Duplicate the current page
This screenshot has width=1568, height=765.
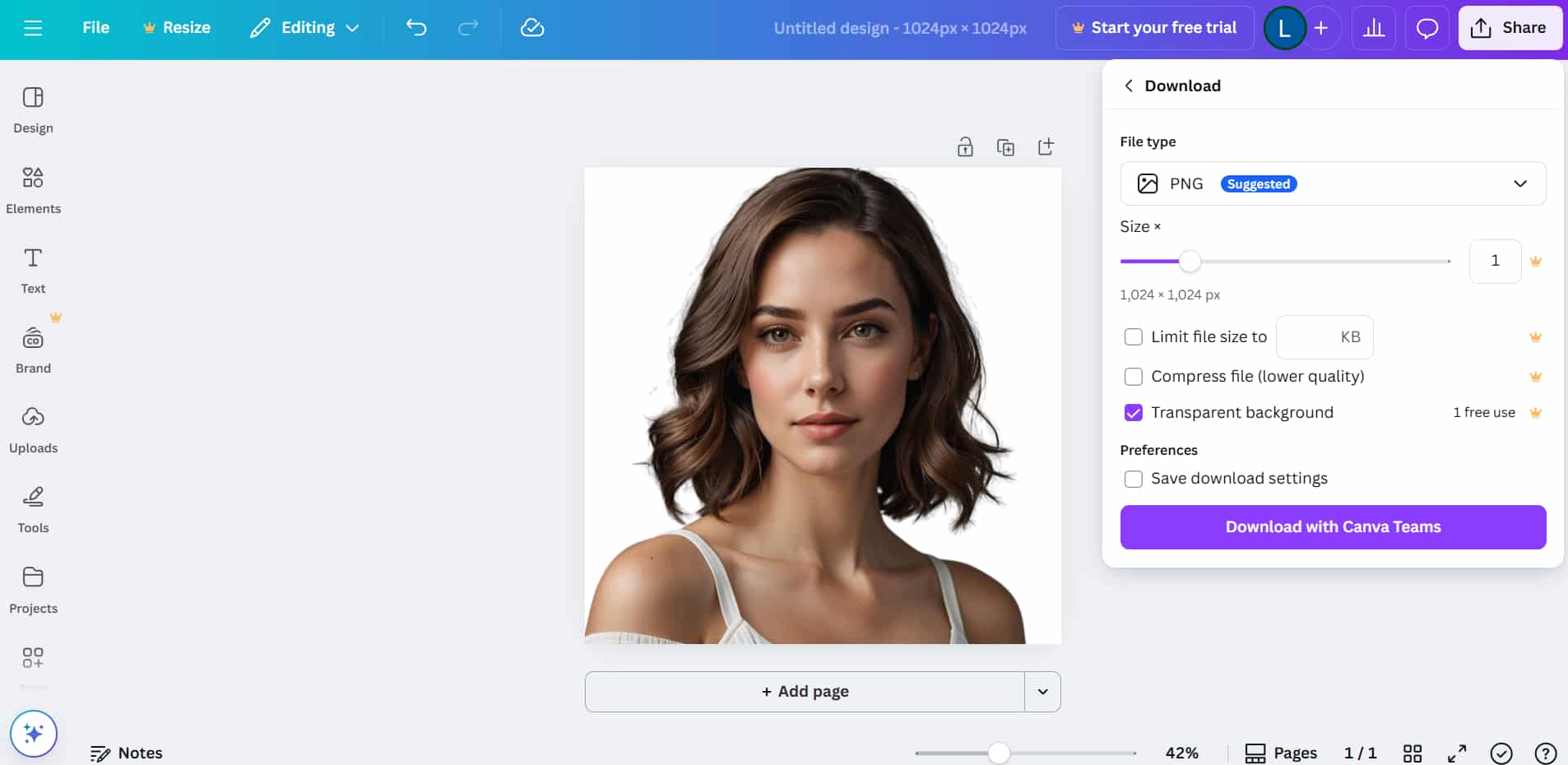1005,146
